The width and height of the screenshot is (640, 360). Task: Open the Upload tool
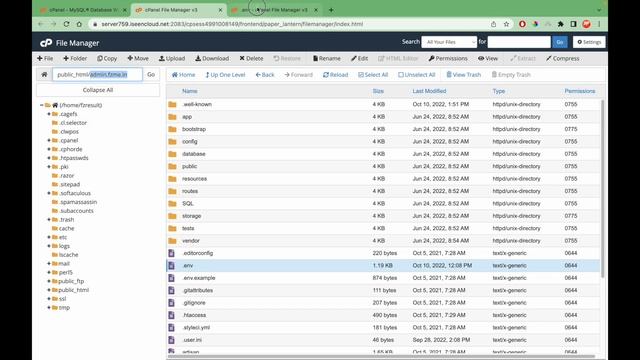pos(172,58)
